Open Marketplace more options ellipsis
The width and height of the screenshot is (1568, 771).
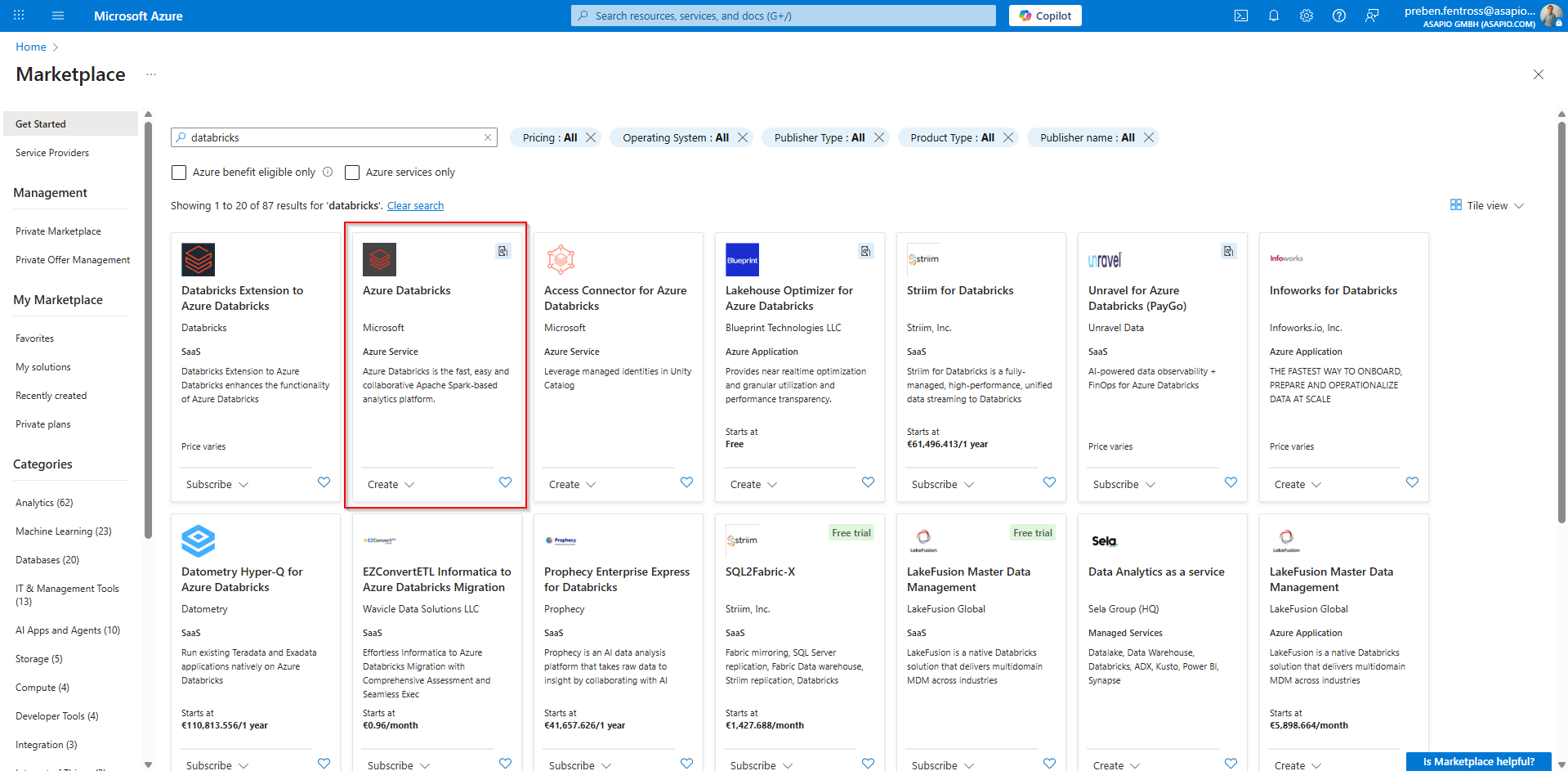(151, 74)
